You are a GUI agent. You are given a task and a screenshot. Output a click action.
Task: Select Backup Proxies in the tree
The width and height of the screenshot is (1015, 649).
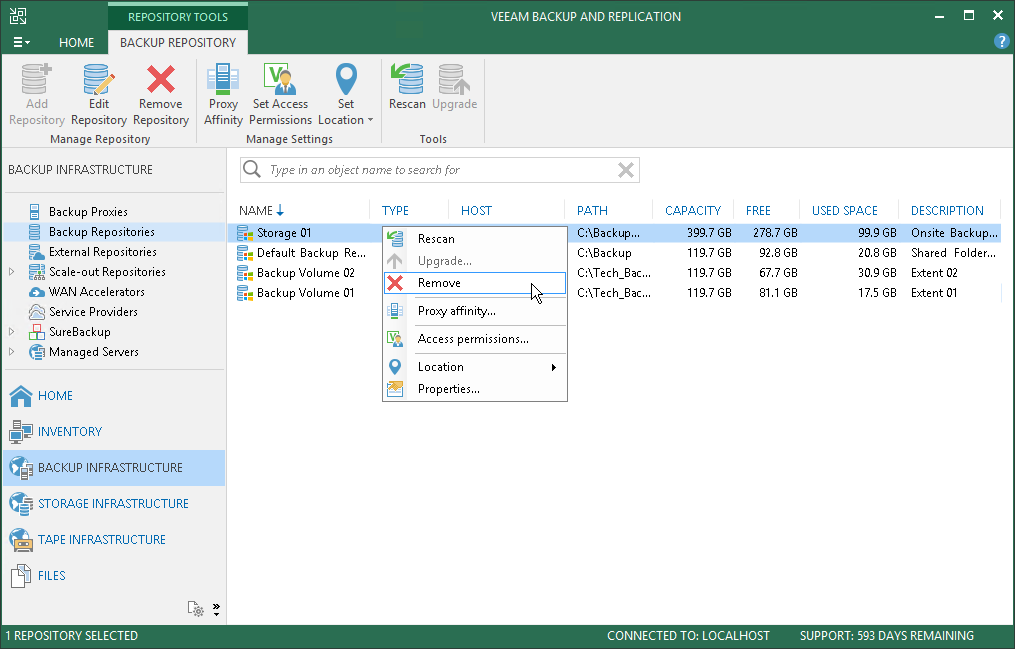tap(88, 212)
